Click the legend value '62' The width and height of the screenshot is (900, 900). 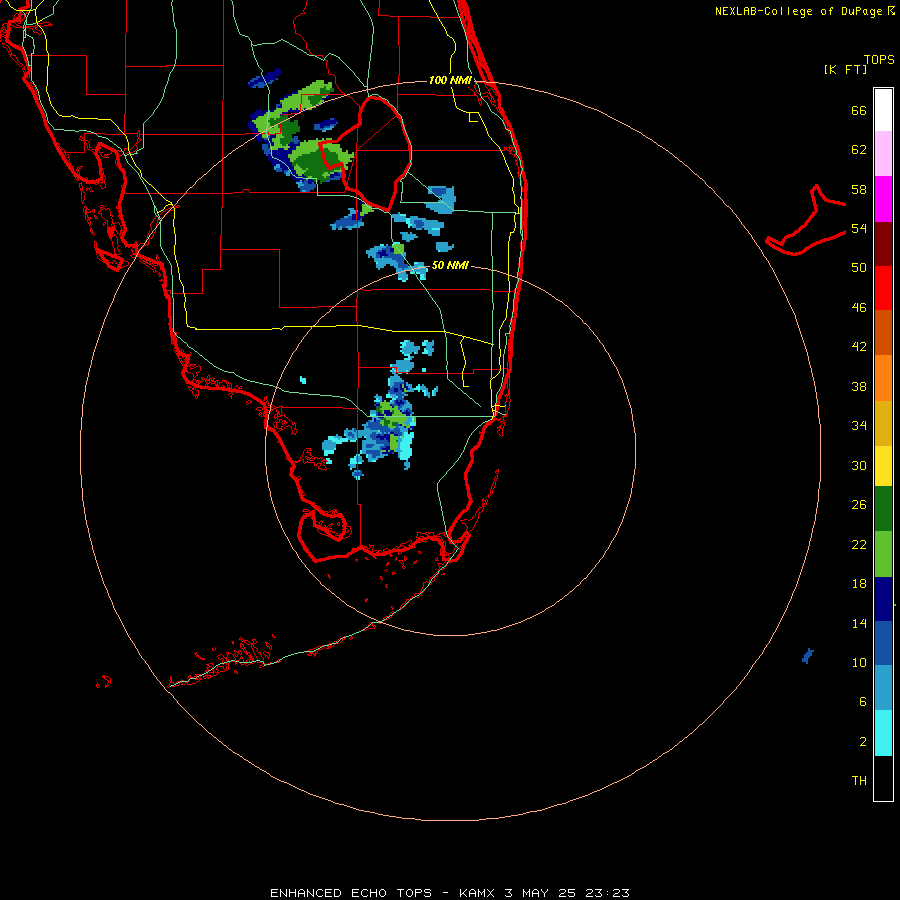[x=859, y=150]
